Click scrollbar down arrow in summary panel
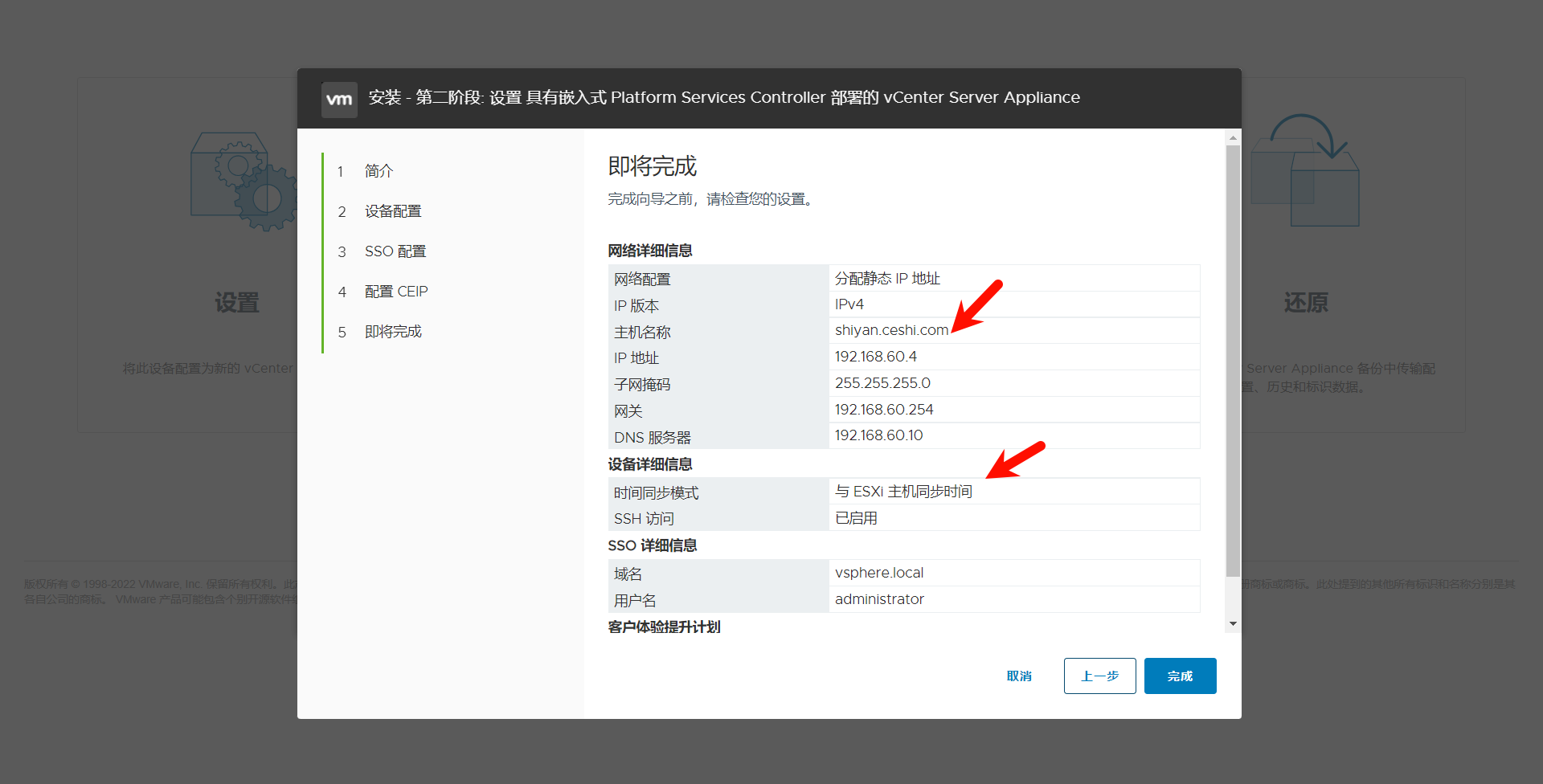 pyautogui.click(x=1233, y=624)
